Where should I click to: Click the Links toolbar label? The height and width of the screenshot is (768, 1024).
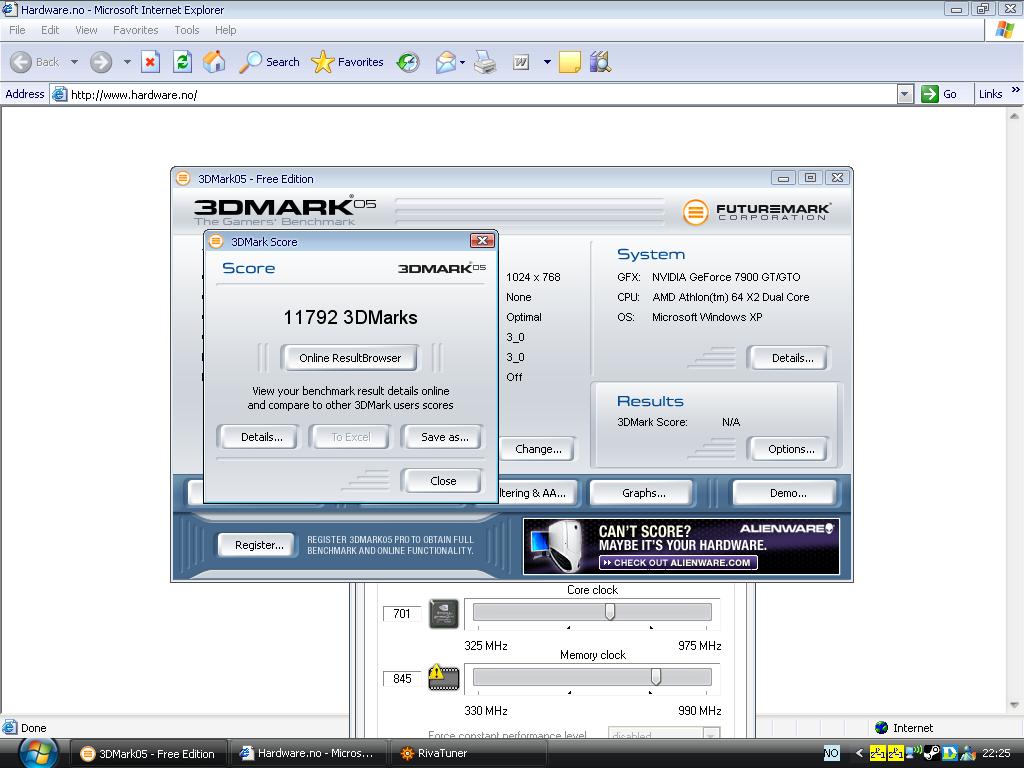pyautogui.click(x=990, y=94)
